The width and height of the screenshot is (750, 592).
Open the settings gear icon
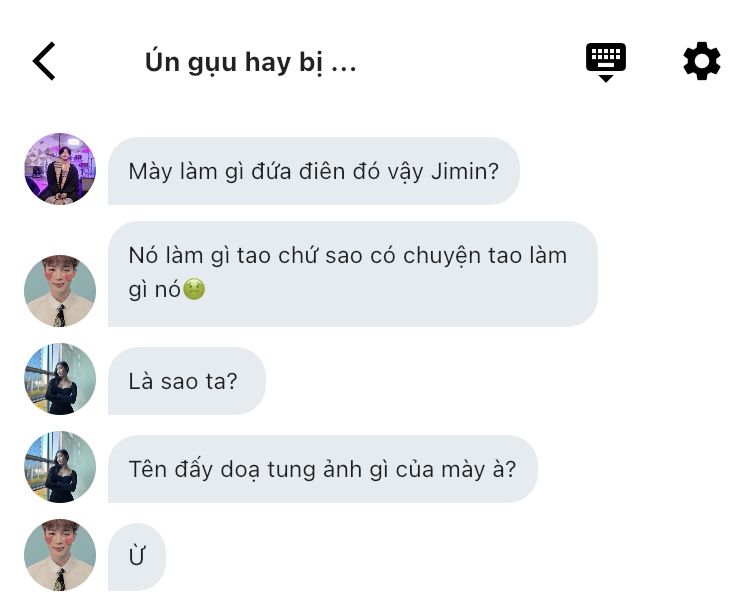coord(701,61)
